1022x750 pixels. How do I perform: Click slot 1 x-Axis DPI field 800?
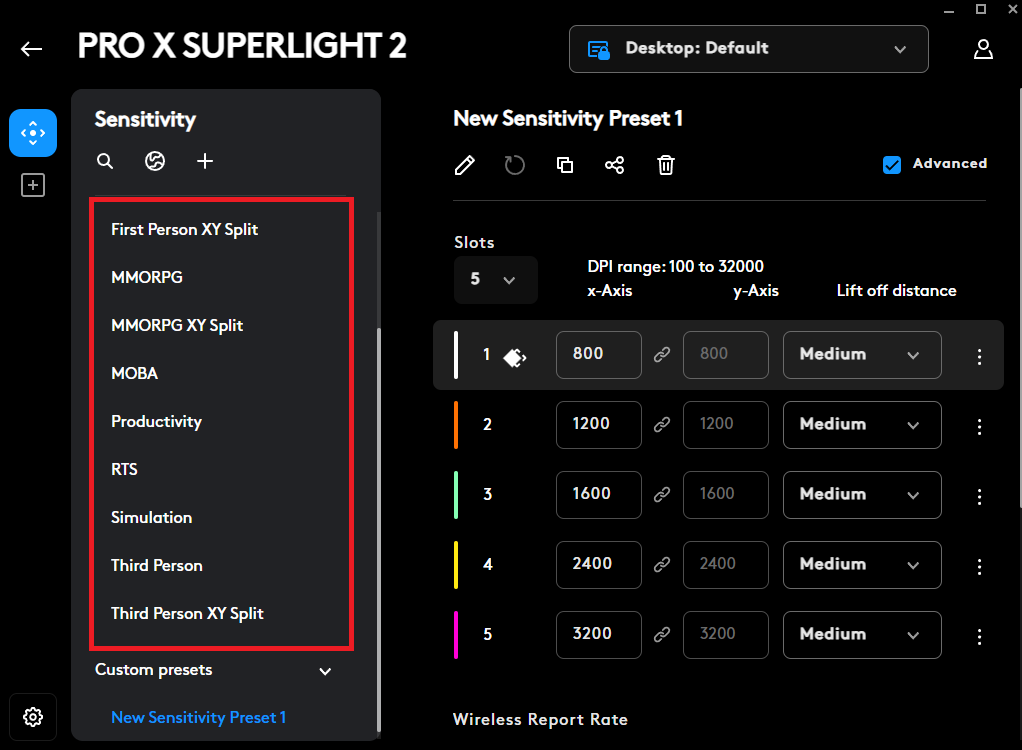pyautogui.click(x=598, y=354)
